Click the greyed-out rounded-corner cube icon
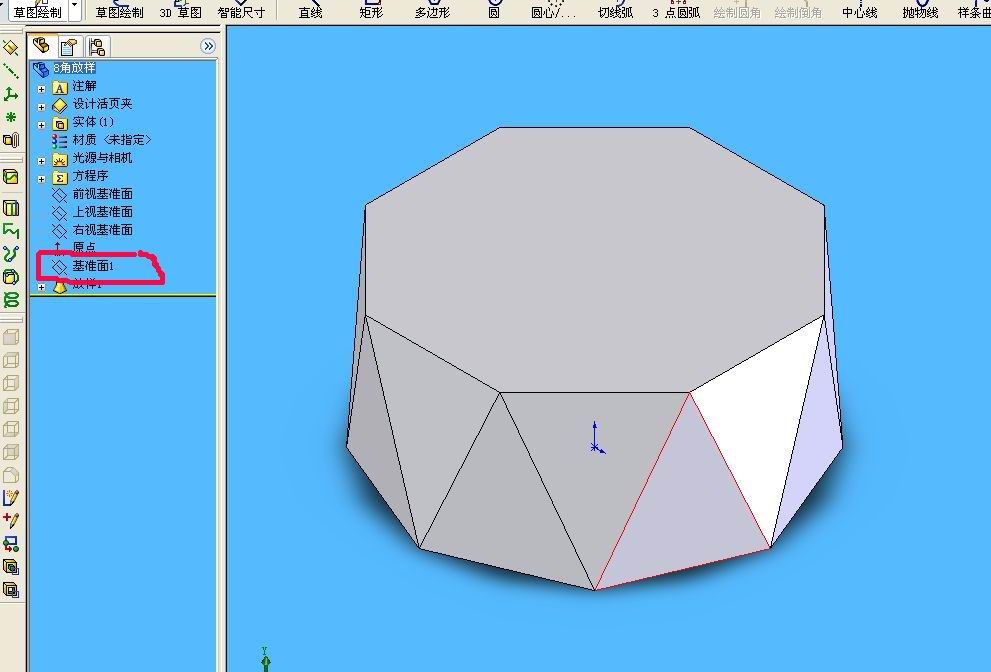The height and width of the screenshot is (672, 991). tap(11, 475)
